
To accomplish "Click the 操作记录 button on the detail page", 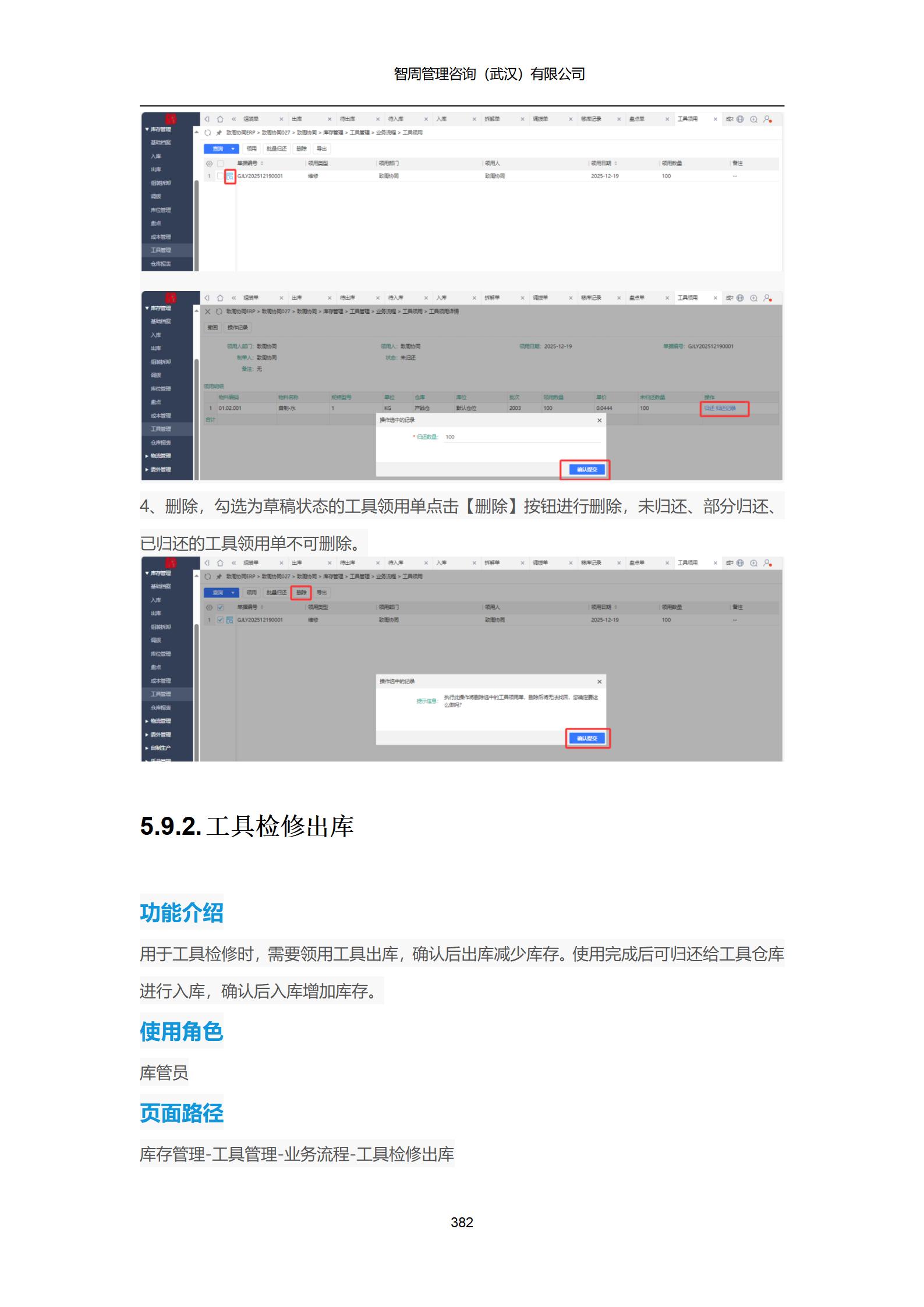I will pyautogui.click(x=238, y=328).
